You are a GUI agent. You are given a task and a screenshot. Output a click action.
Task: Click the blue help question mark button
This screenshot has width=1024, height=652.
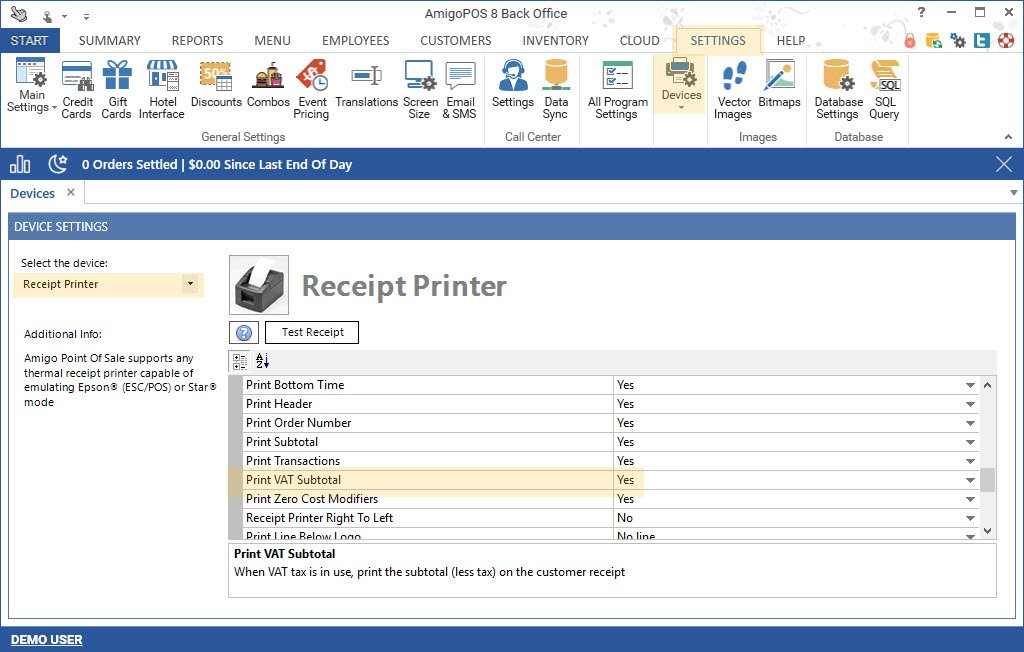(244, 333)
